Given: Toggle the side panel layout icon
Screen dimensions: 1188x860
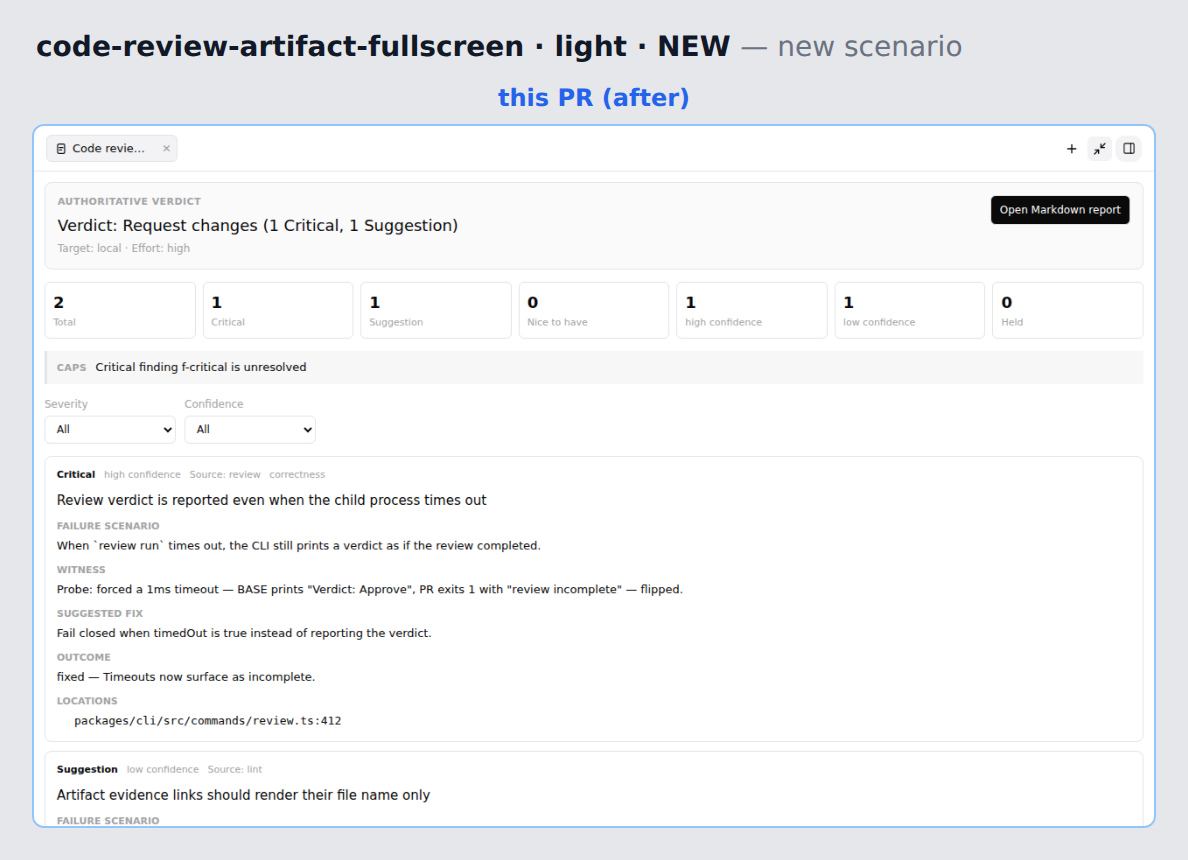Looking at the screenshot, I should (1129, 149).
